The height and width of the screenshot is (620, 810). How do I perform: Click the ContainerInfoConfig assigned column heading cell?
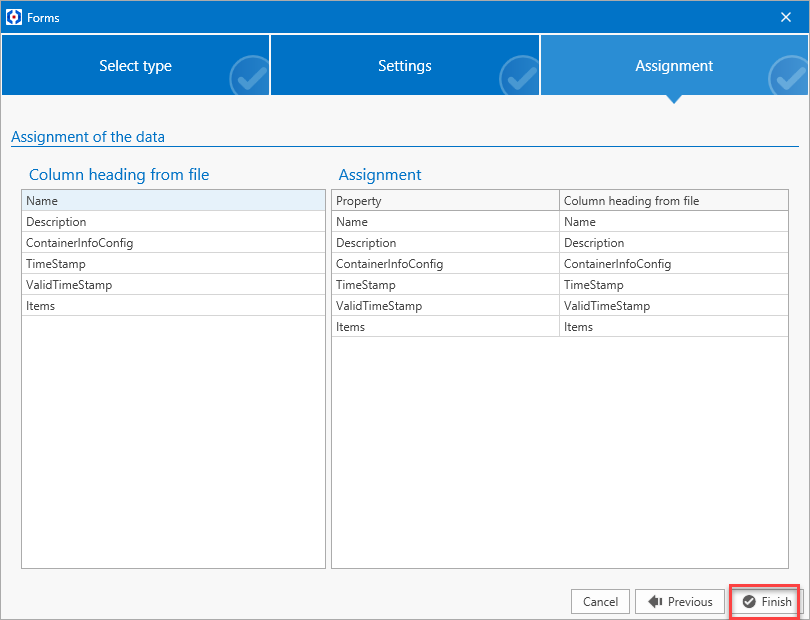[674, 264]
